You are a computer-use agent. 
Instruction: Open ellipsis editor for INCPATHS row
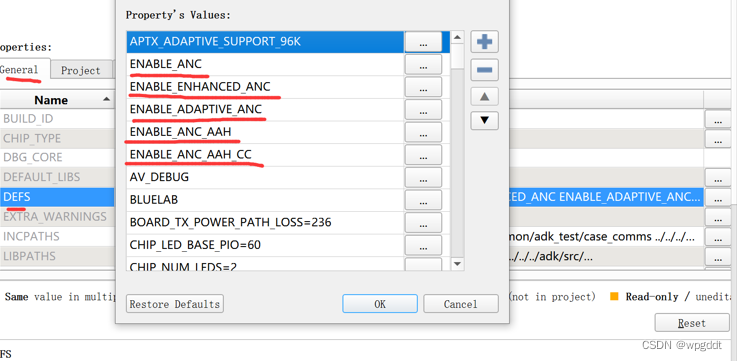tap(718, 237)
